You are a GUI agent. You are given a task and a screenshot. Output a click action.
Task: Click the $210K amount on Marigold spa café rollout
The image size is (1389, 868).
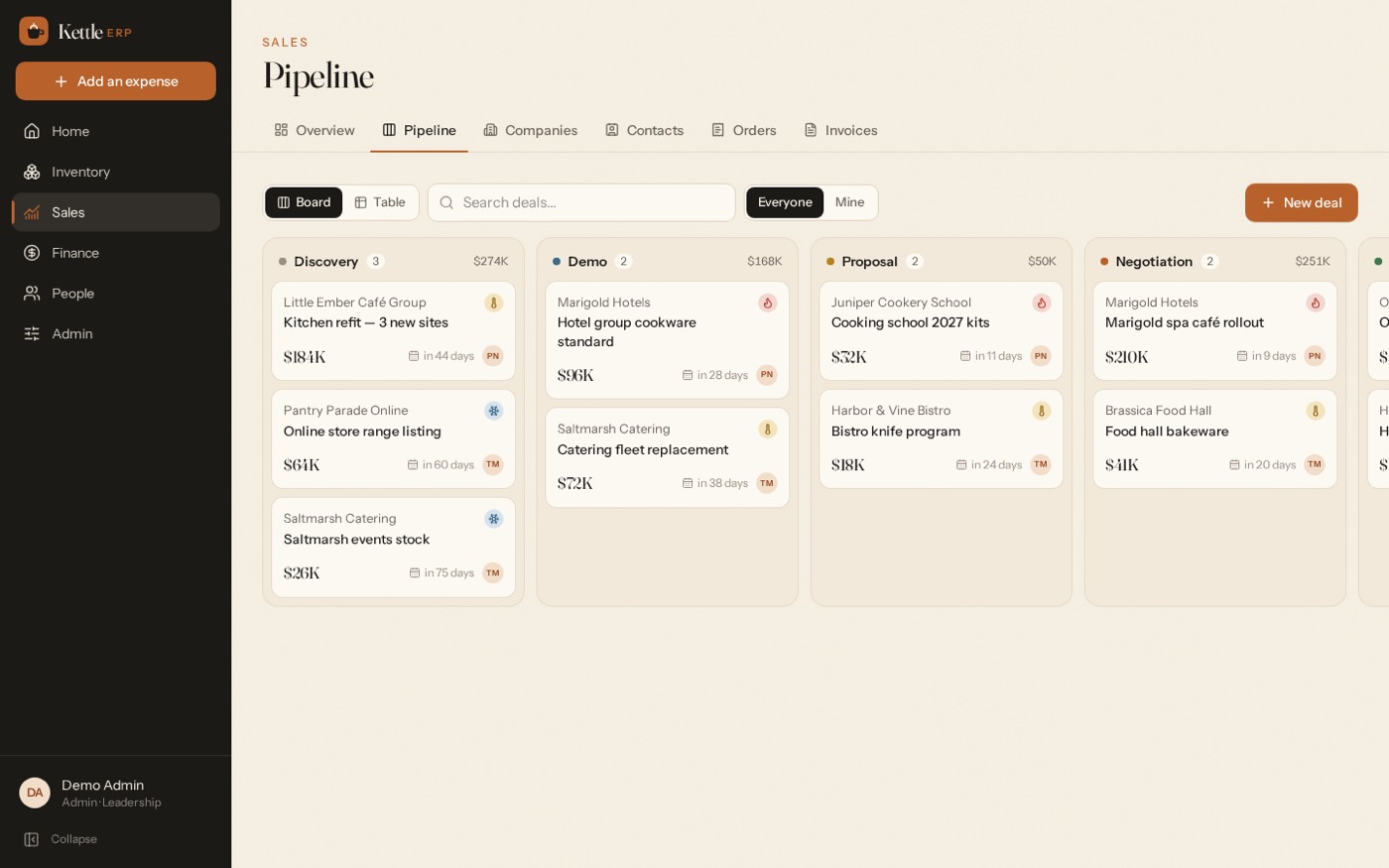tap(1126, 357)
